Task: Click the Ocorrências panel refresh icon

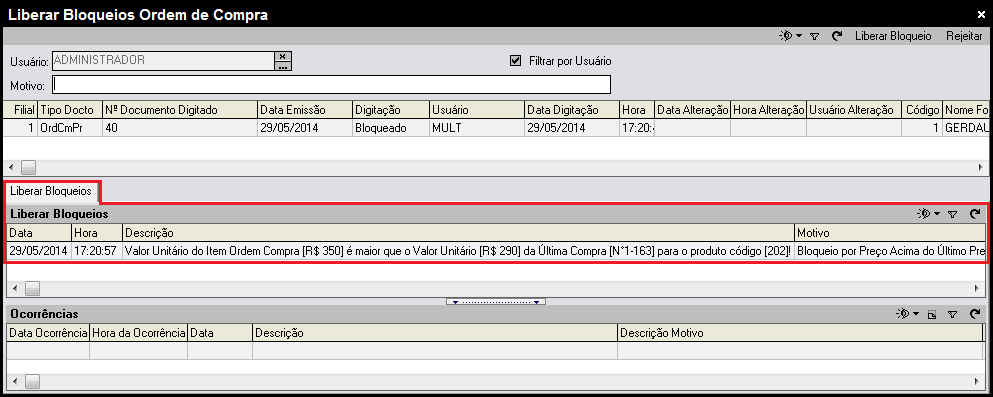Action: tap(975, 314)
